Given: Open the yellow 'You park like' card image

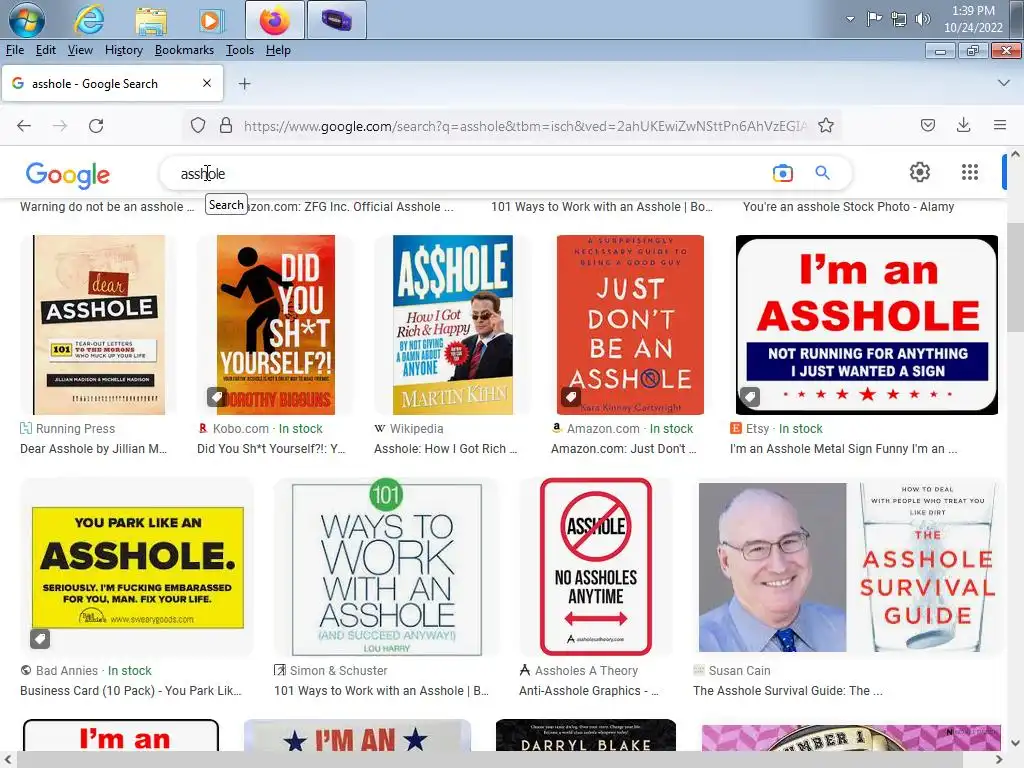Looking at the screenshot, I should 138,567.
